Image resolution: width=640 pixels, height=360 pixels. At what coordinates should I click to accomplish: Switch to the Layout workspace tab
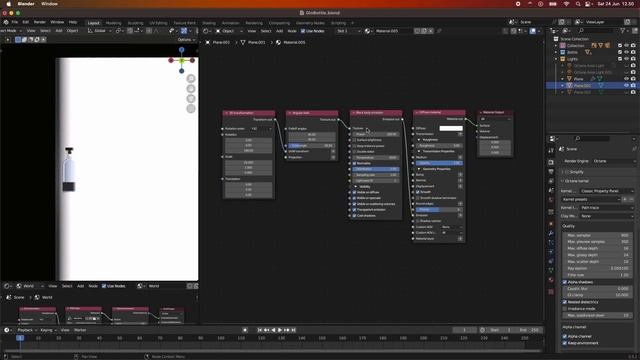(93, 23)
